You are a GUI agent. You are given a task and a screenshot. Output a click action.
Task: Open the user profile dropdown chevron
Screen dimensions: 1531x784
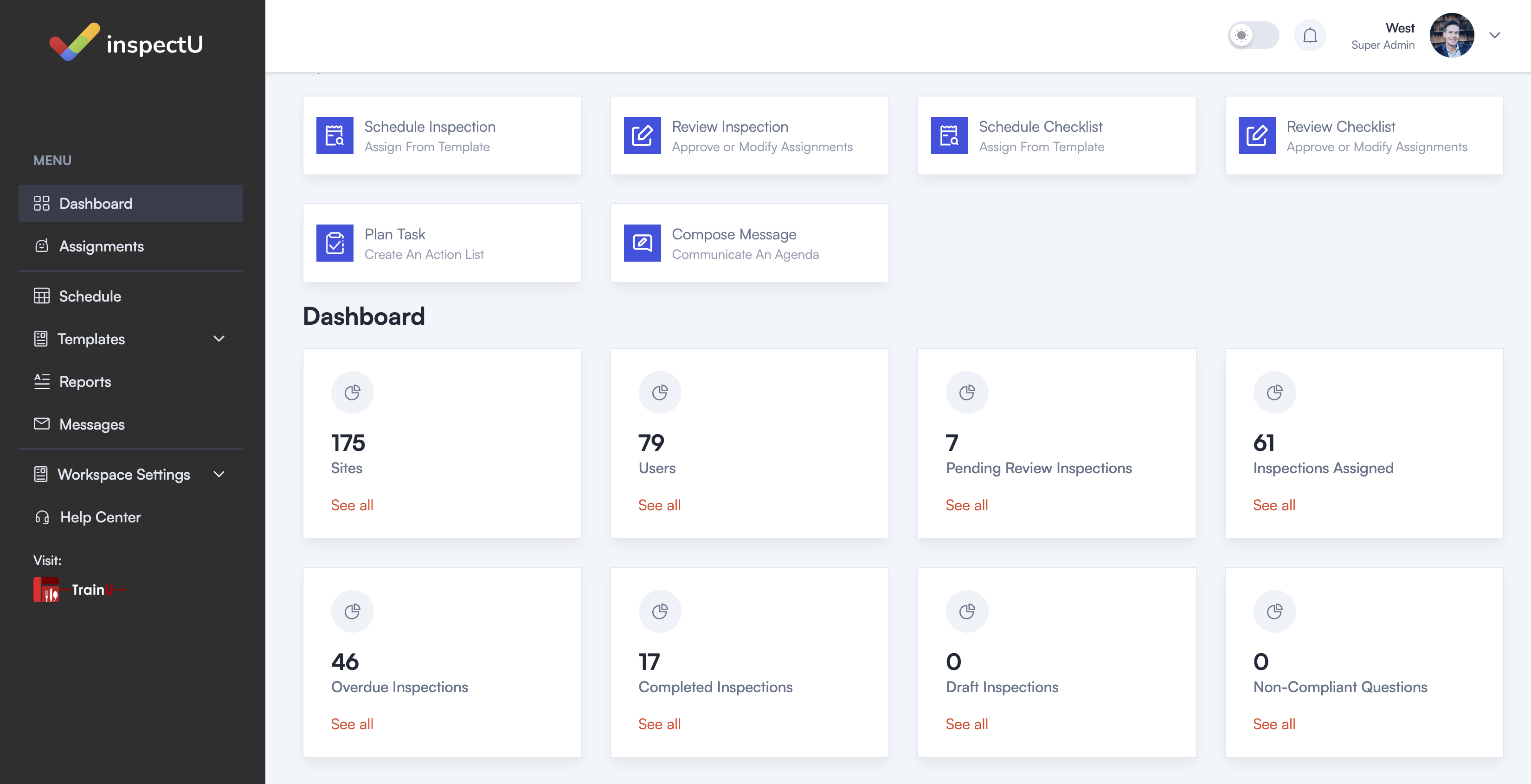1494,36
